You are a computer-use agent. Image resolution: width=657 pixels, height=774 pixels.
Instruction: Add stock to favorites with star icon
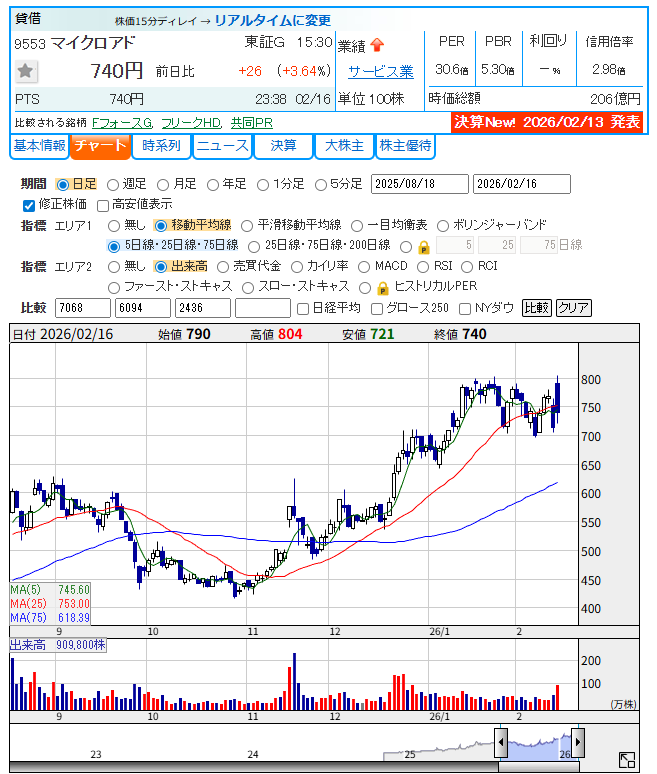(x=25, y=71)
